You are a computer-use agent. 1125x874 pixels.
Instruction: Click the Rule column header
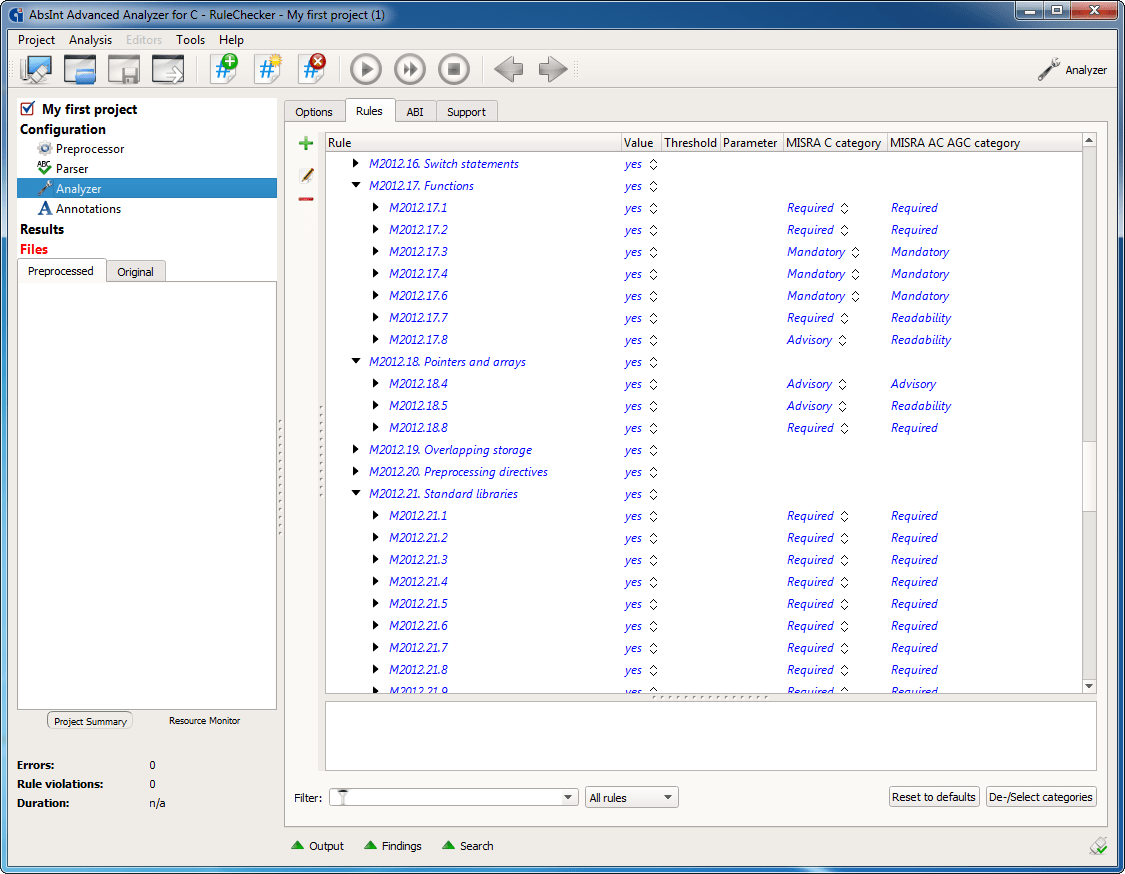pos(474,143)
